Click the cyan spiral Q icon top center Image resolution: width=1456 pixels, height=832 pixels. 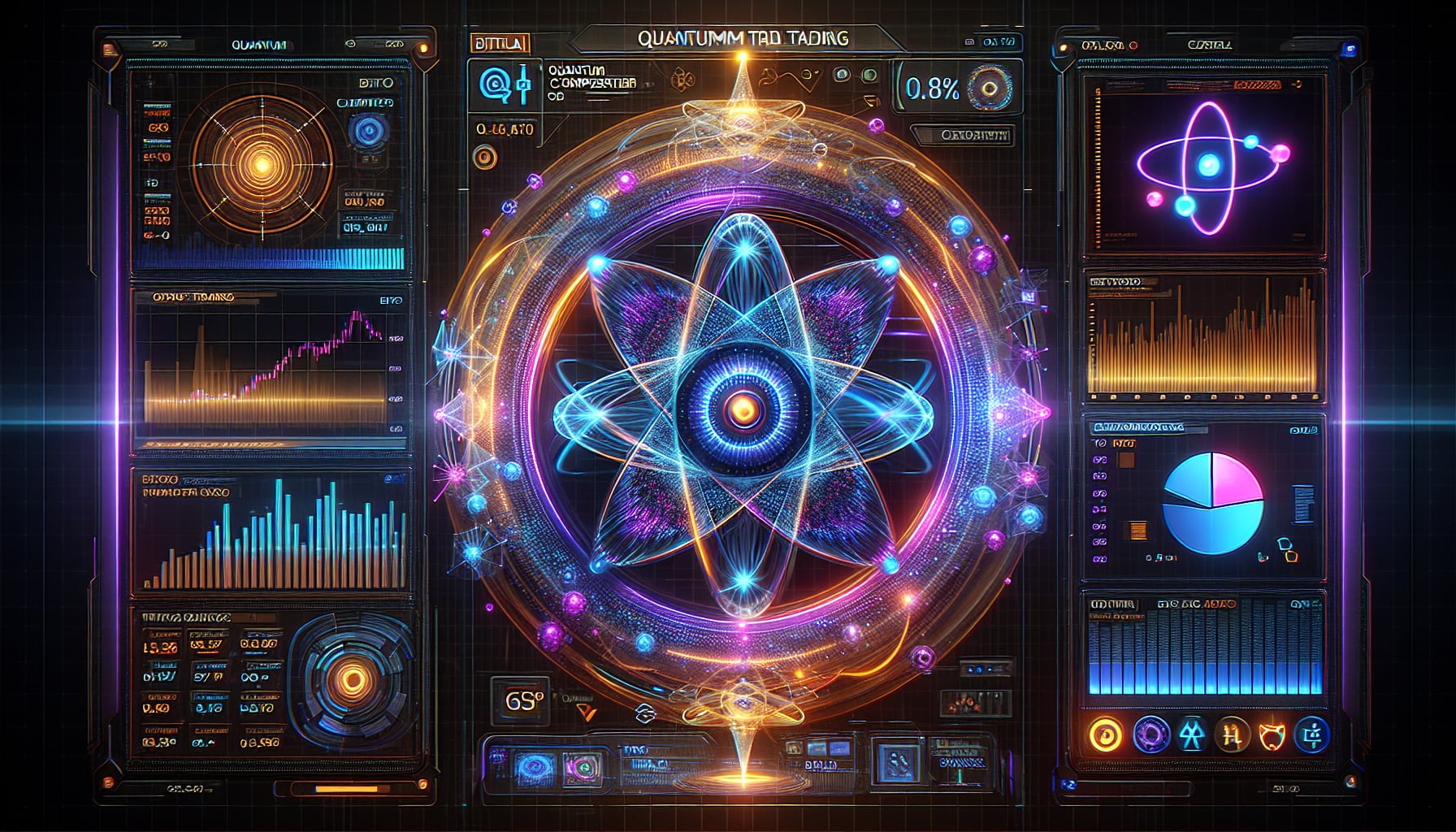(492, 84)
